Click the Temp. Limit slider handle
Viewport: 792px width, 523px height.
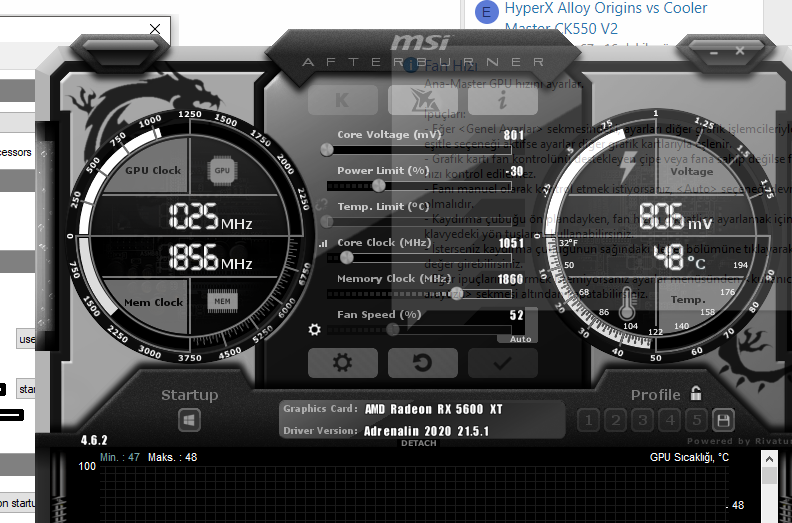[327, 221]
